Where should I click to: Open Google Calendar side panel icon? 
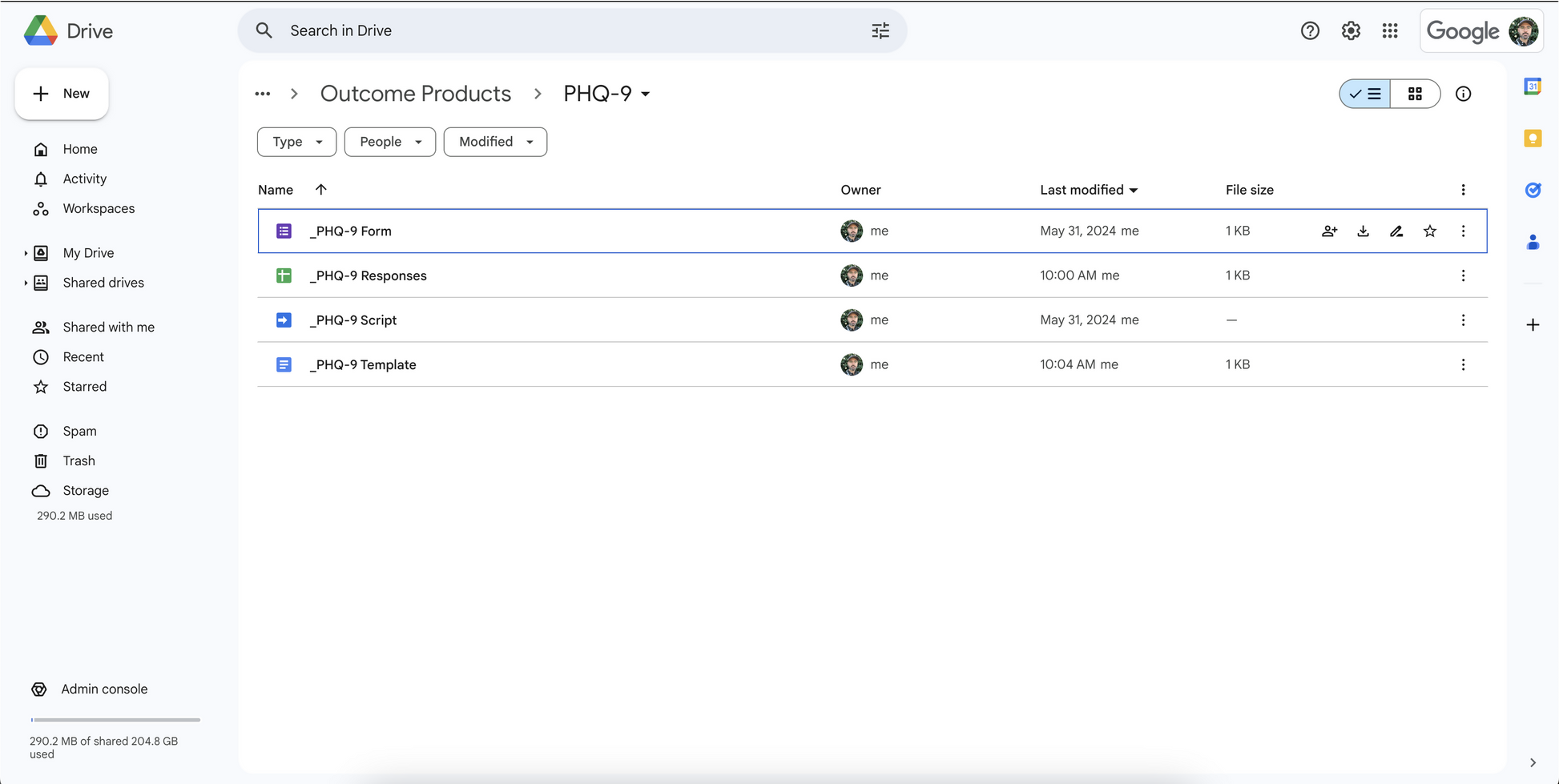(1533, 86)
